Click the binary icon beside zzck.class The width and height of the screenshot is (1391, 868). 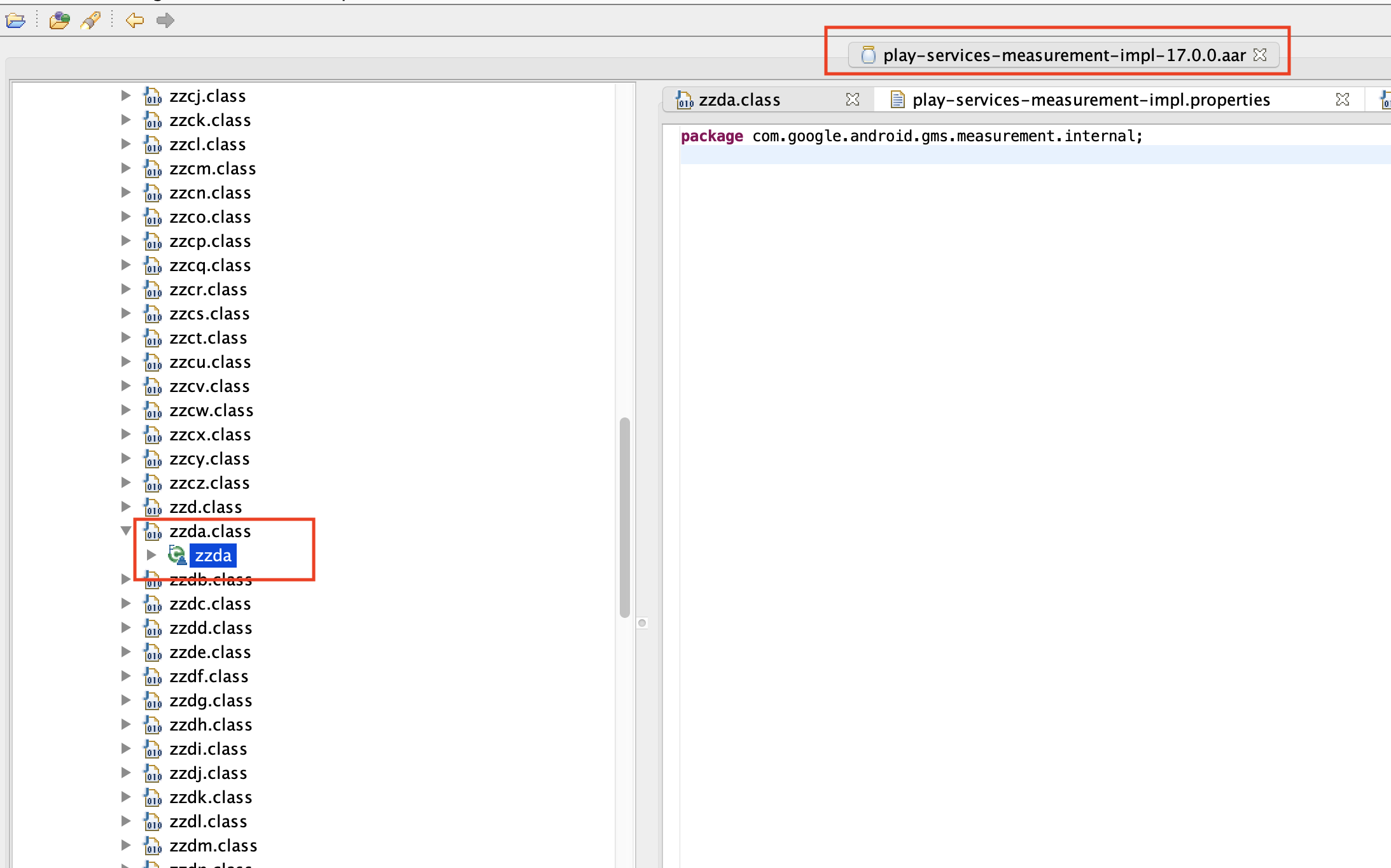[x=153, y=120]
